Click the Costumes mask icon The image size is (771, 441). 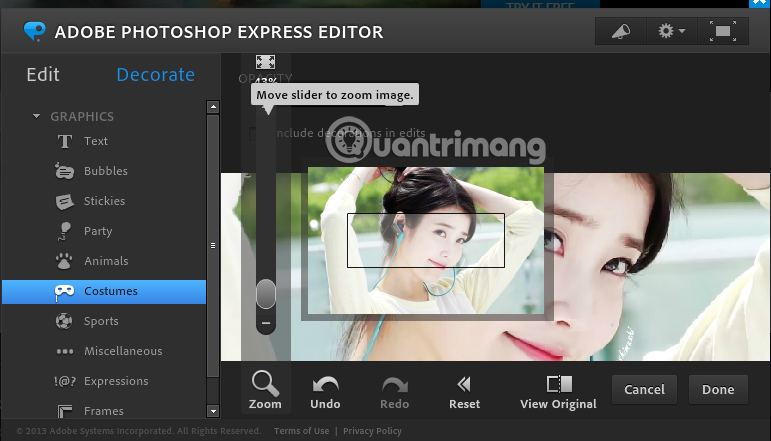[x=64, y=292]
